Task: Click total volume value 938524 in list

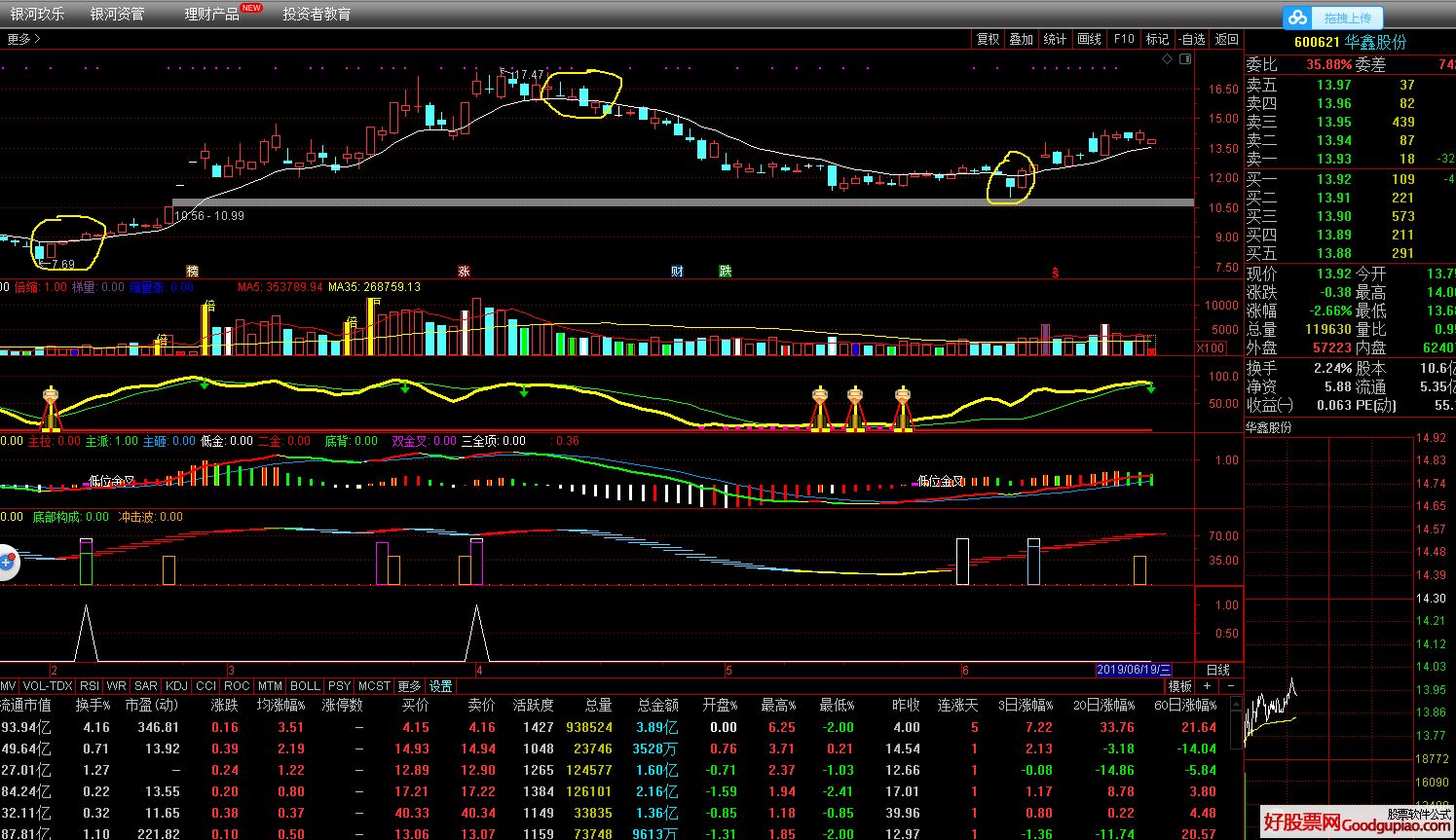Action: tap(588, 727)
